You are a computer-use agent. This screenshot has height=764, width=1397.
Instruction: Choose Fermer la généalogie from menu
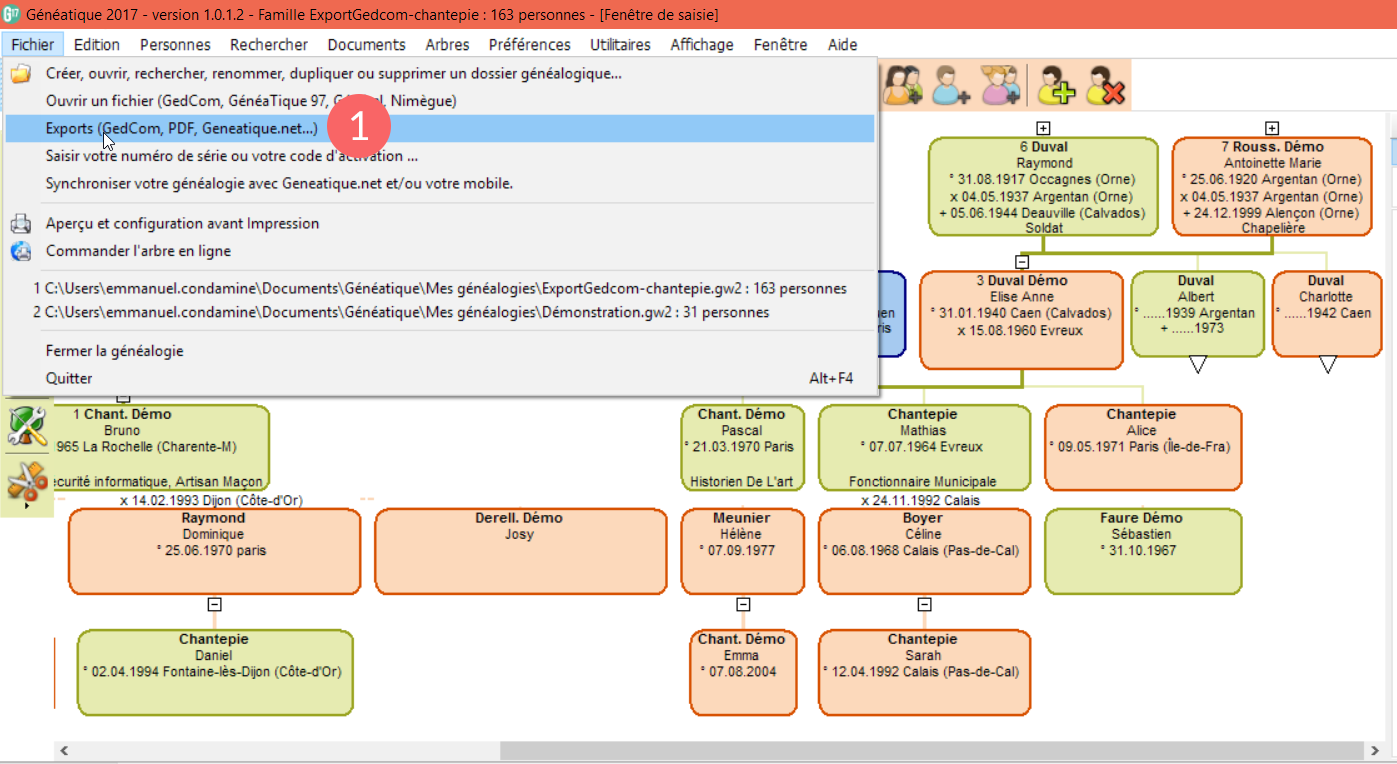[x=115, y=351]
